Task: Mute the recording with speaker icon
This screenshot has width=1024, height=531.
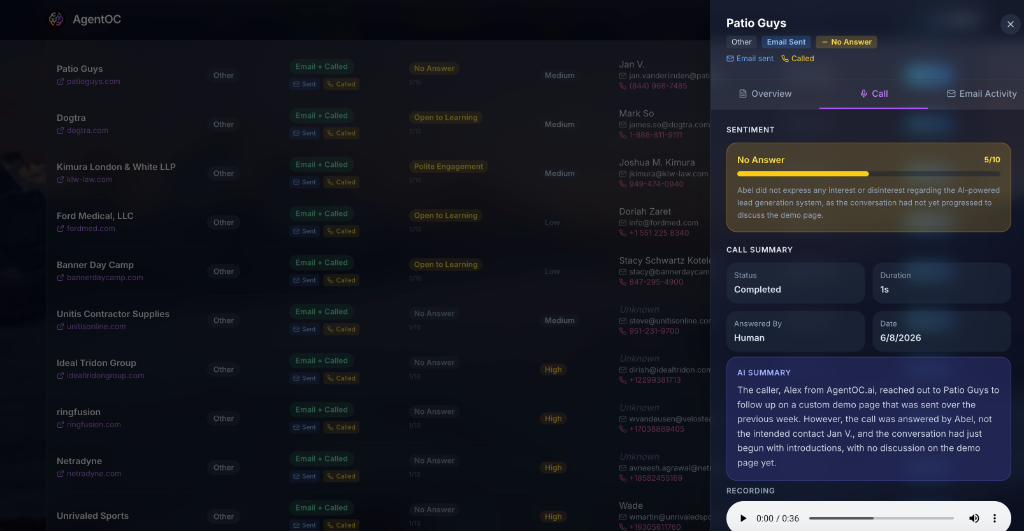Action: click(x=974, y=518)
